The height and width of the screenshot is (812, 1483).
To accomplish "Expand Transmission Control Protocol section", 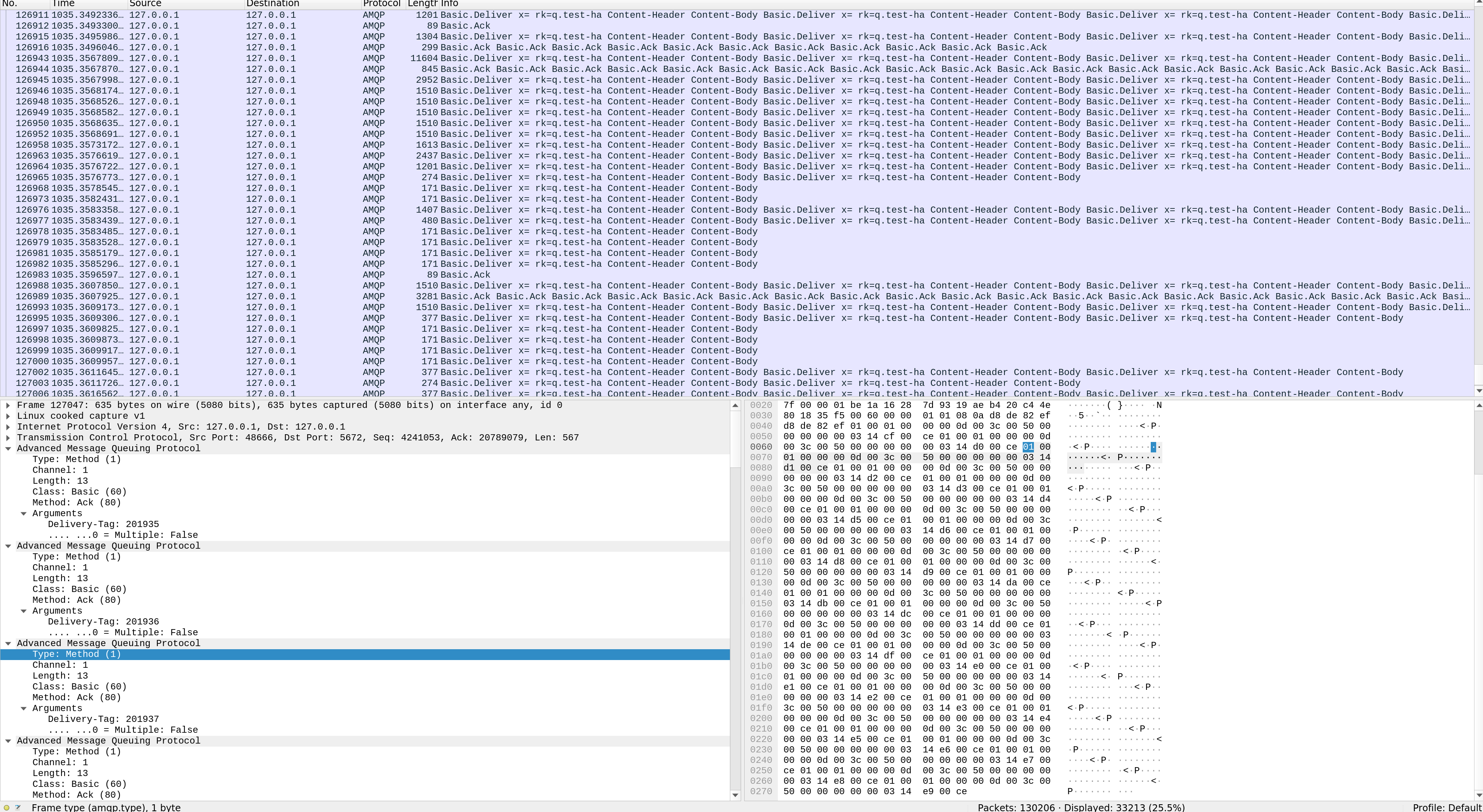I will coord(8,438).
